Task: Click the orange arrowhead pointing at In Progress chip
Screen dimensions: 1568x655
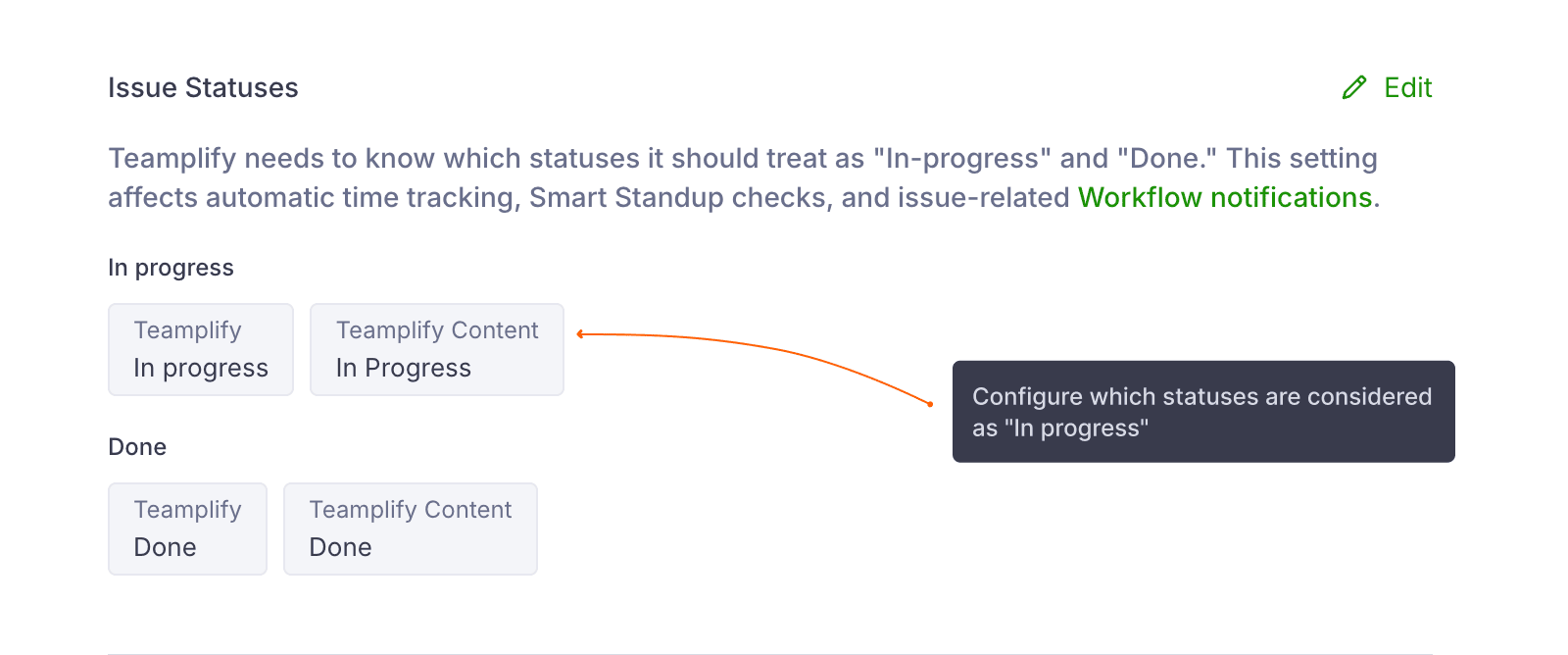Action: point(581,334)
